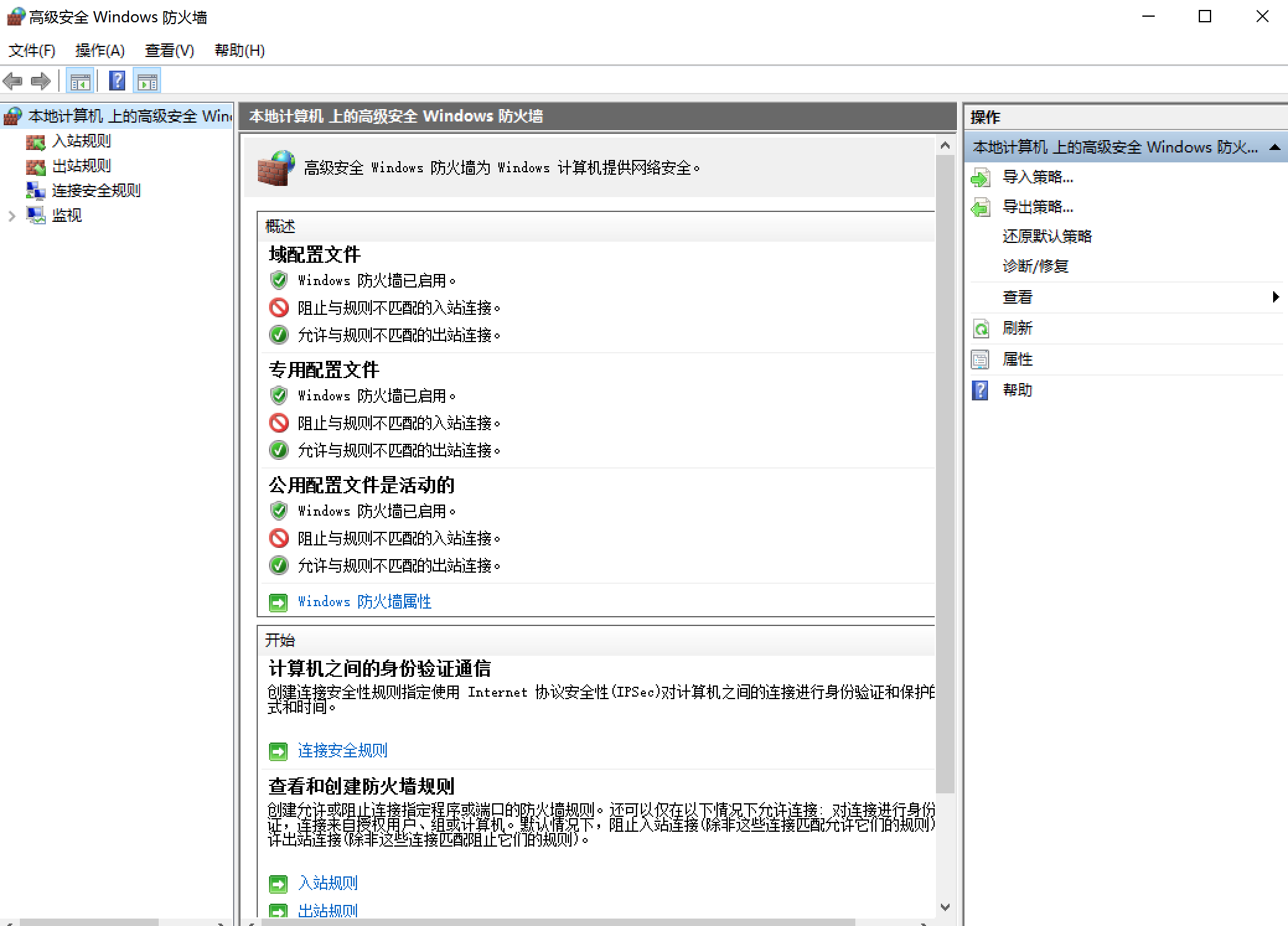Screen dimensions: 1288x926
Task: Collapse the actions section header arrow
Action: coord(1275,148)
